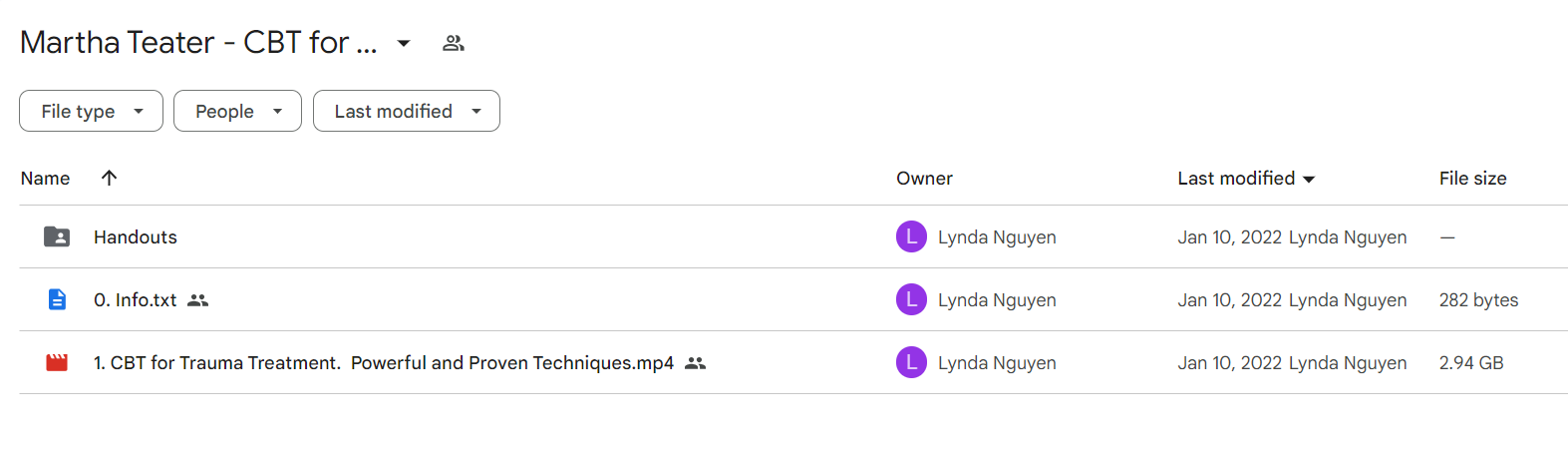
Task: Click the blue document icon for Info.txt
Action: 57,299
